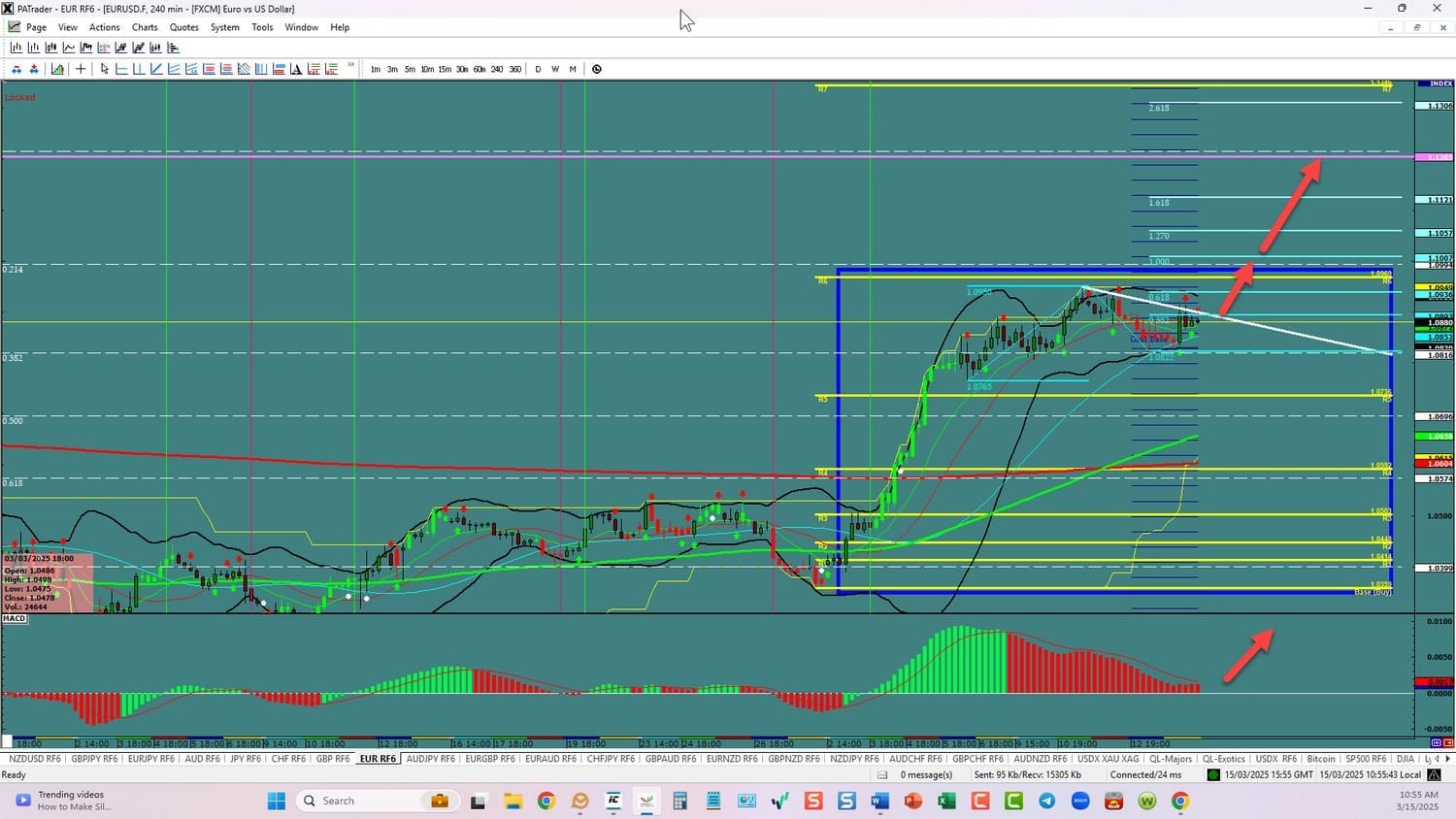1456x819 pixels.
Task: Switch to the AUDJPY RF6 tab
Action: (x=430, y=759)
